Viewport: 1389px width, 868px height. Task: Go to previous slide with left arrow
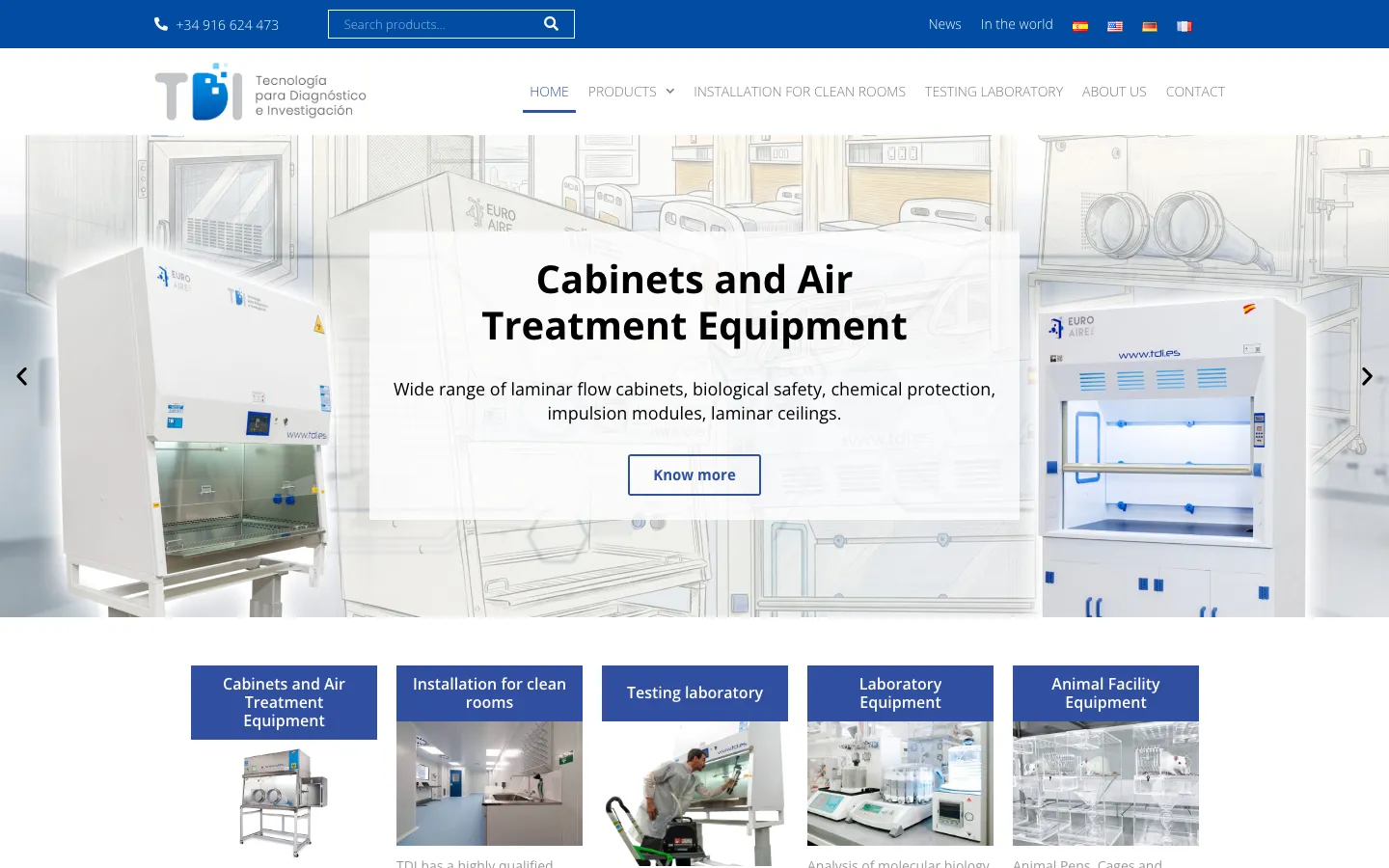22,376
